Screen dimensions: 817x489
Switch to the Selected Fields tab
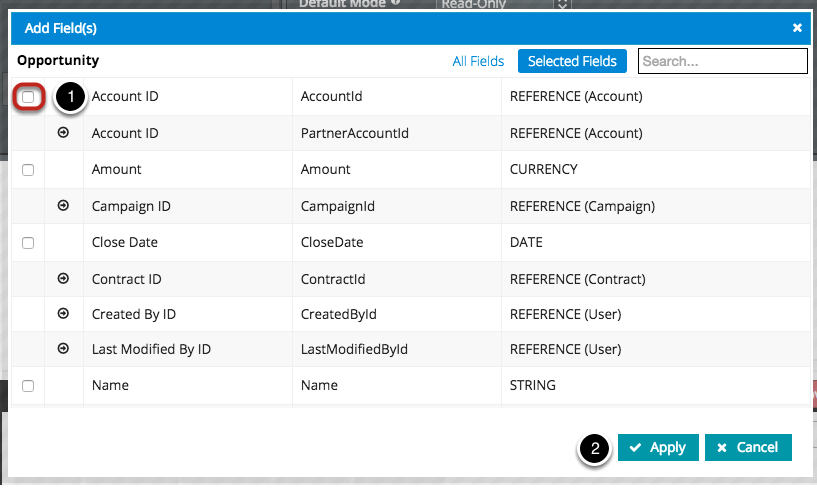coord(572,61)
